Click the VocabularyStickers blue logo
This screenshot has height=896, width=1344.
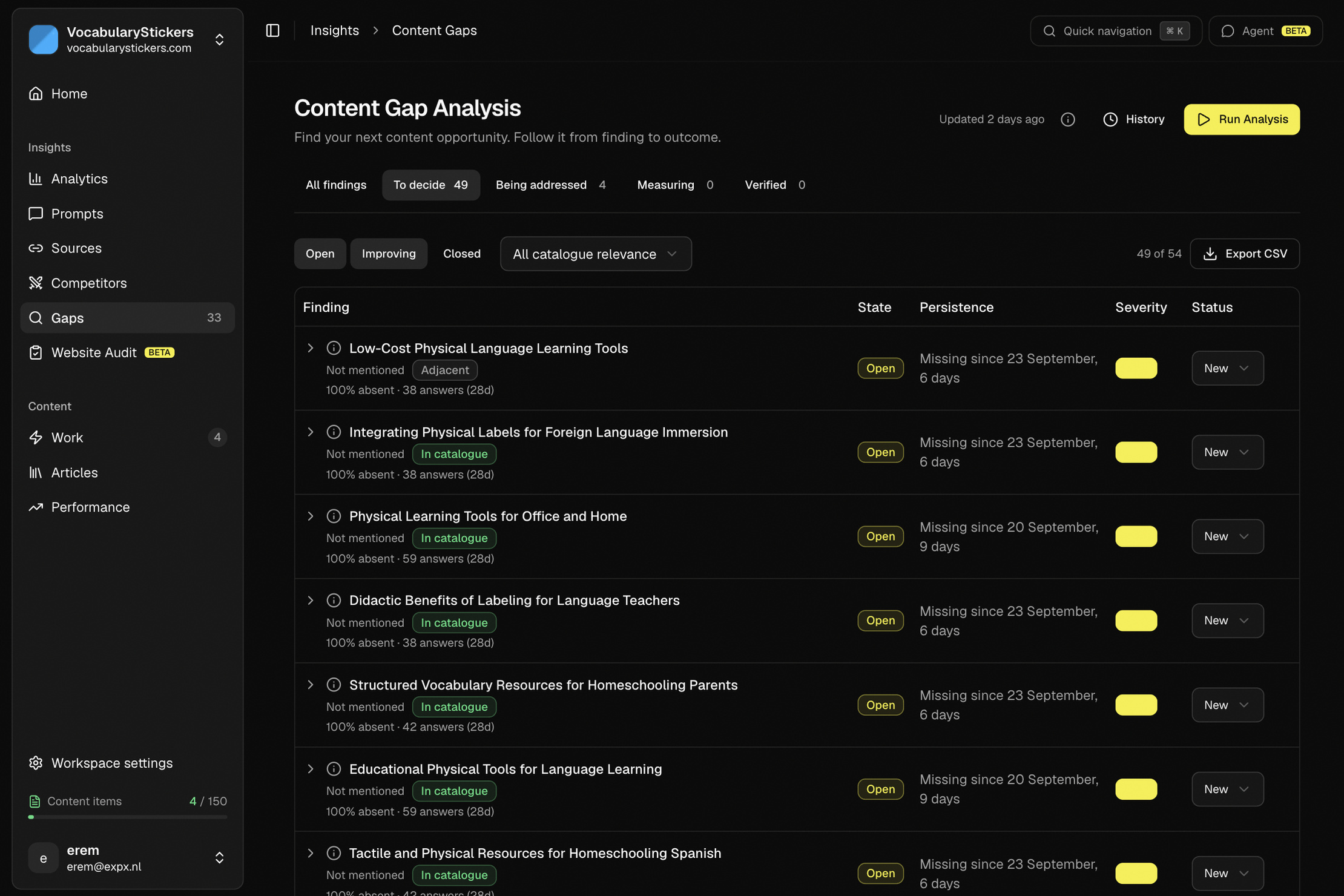pyautogui.click(x=44, y=39)
